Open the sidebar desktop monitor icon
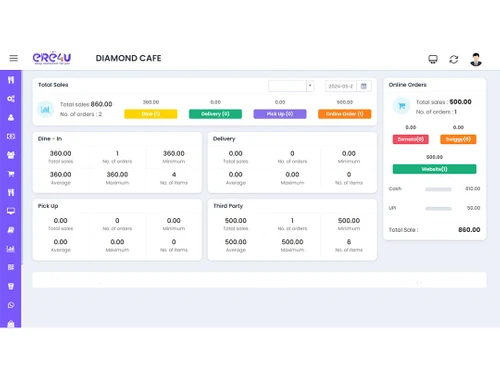500x375 pixels. (x=11, y=211)
